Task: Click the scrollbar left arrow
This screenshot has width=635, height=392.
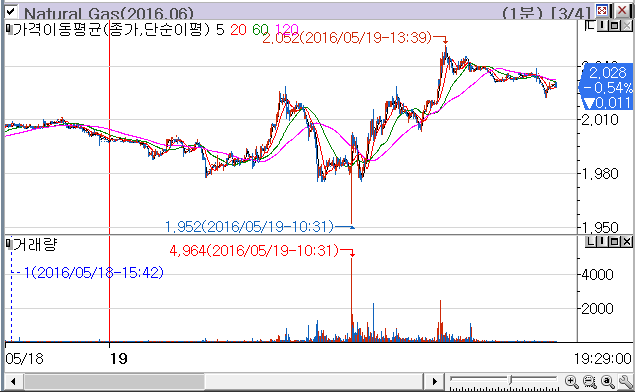Action: tap(13, 381)
